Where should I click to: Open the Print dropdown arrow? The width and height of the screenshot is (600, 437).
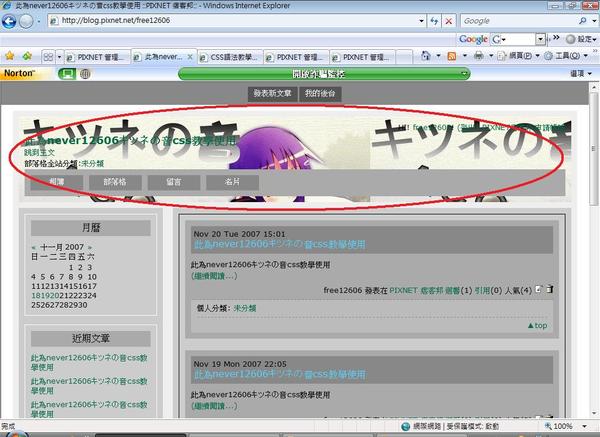point(491,56)
